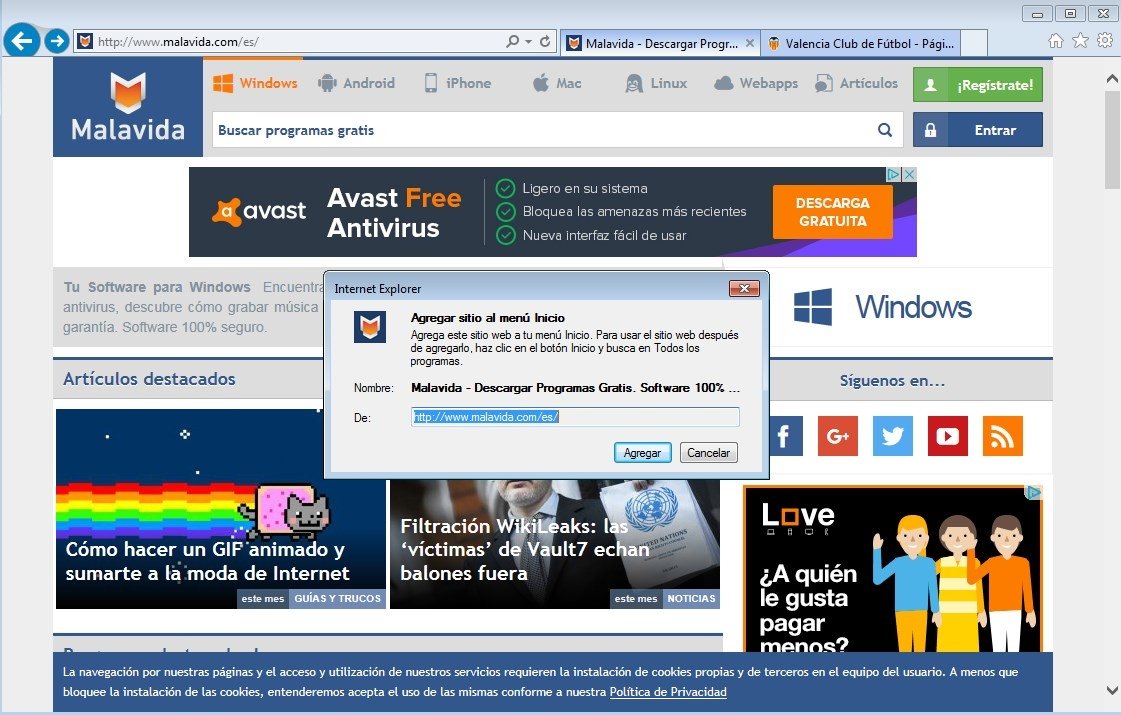
Task: Close the Malavida browser tab
Action: 749,43
